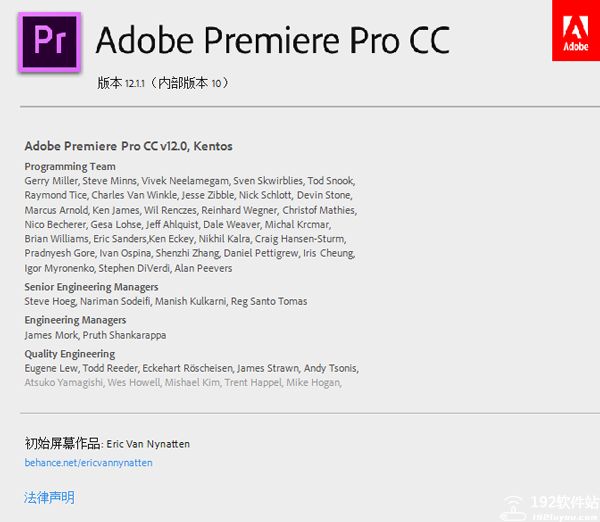This screenshot has height=522, width=600.
Task: Open the behance.net/ericvannynatten link
Action: pyautogui.click(x=89, y=463)
